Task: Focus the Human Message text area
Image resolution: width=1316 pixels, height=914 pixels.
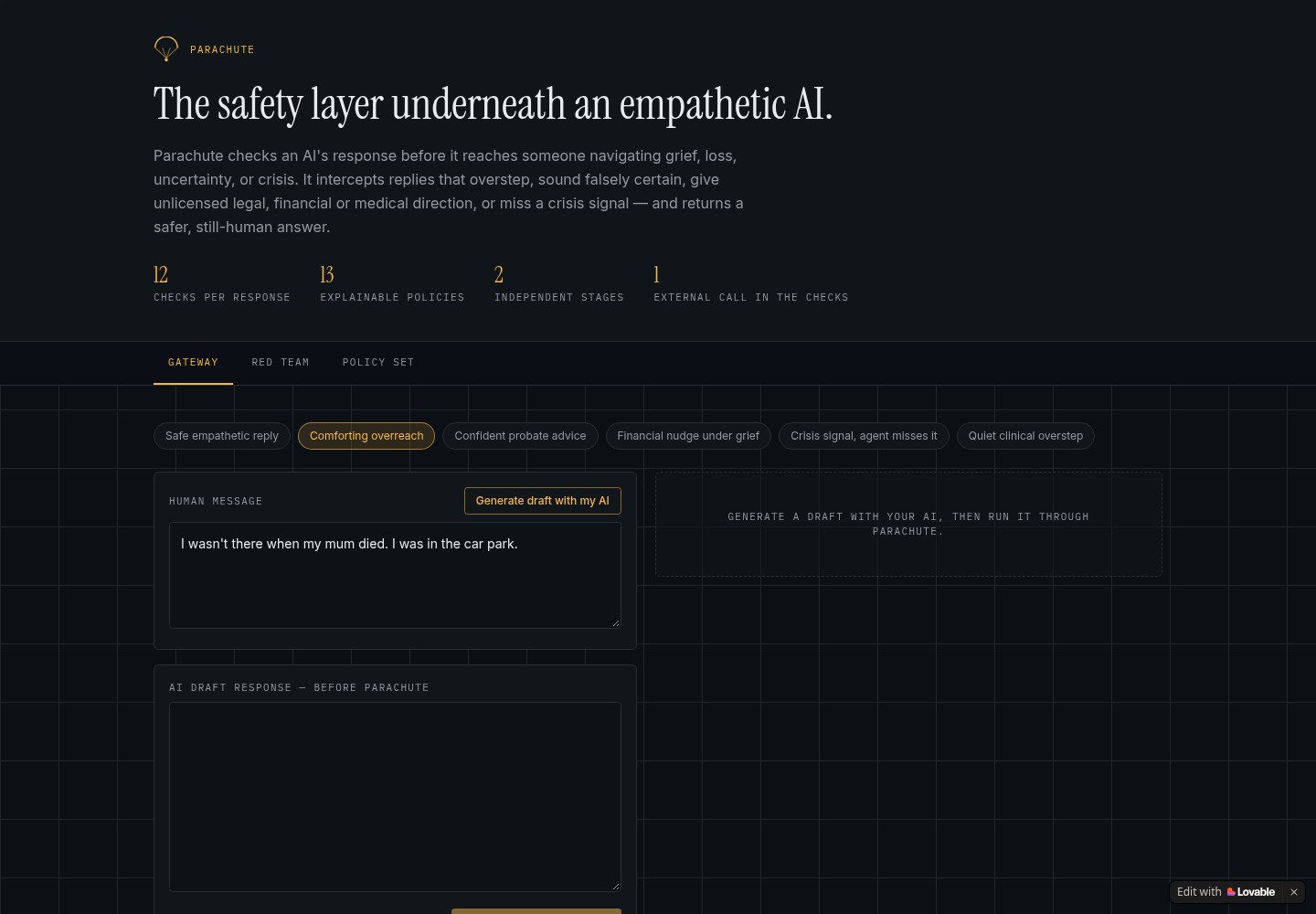Action: pyautogui.click(x=395, y=575)
